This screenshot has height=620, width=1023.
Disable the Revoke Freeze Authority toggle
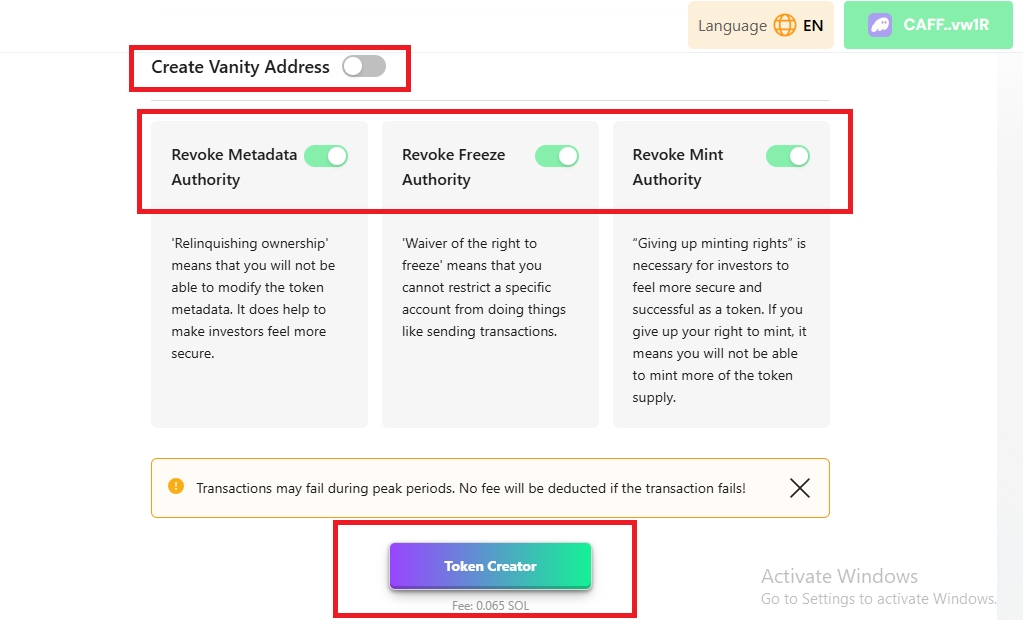pos(557,156)
